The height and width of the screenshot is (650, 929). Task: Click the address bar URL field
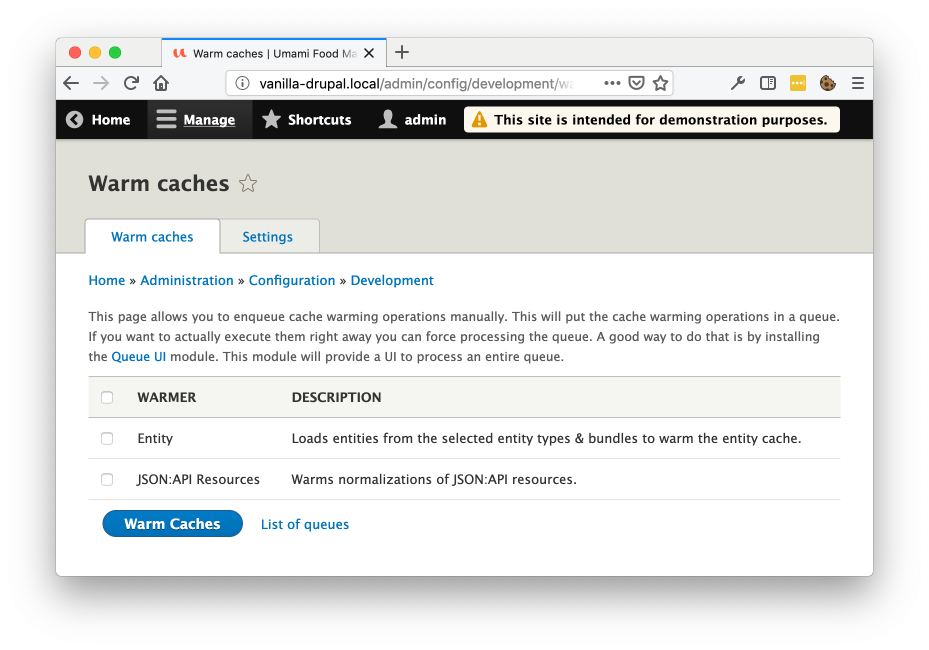point(415,84)
